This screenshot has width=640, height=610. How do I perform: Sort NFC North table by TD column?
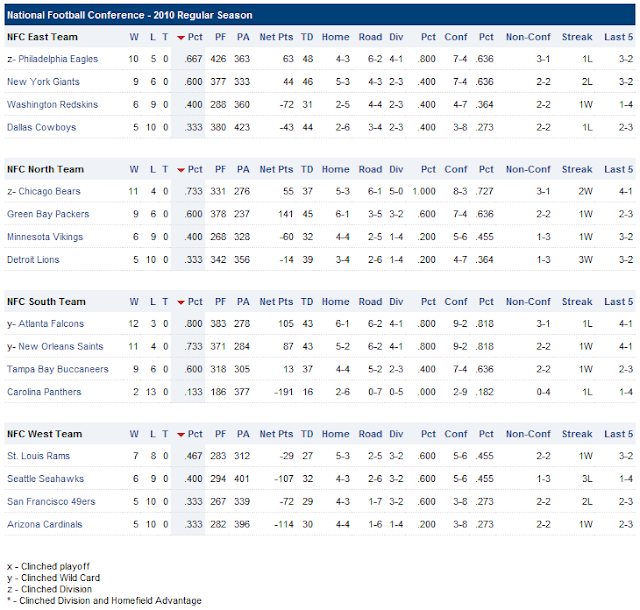pyautogui.click(x=307, y=169)
